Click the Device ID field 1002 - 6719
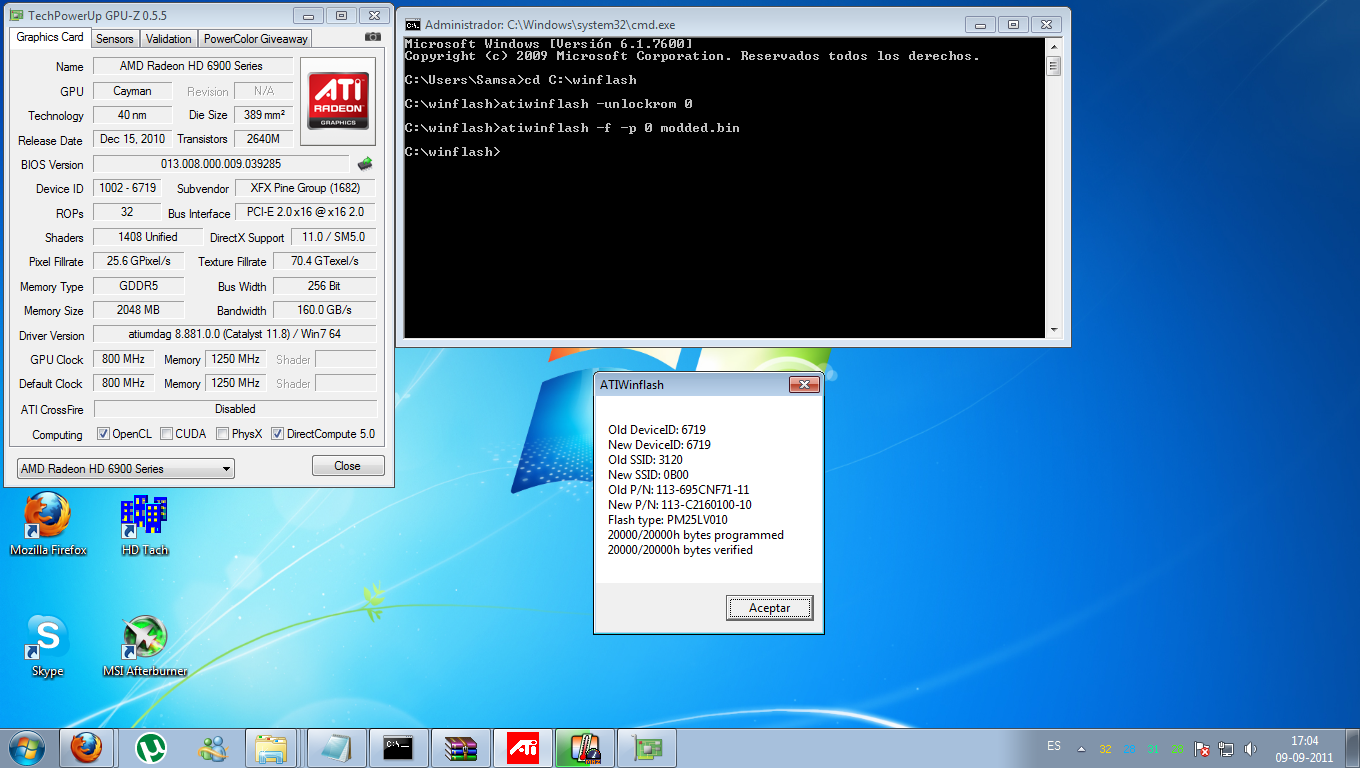The height and width of the screenshot is (768, 1360). pyautogui.click(x=127, y=188)
